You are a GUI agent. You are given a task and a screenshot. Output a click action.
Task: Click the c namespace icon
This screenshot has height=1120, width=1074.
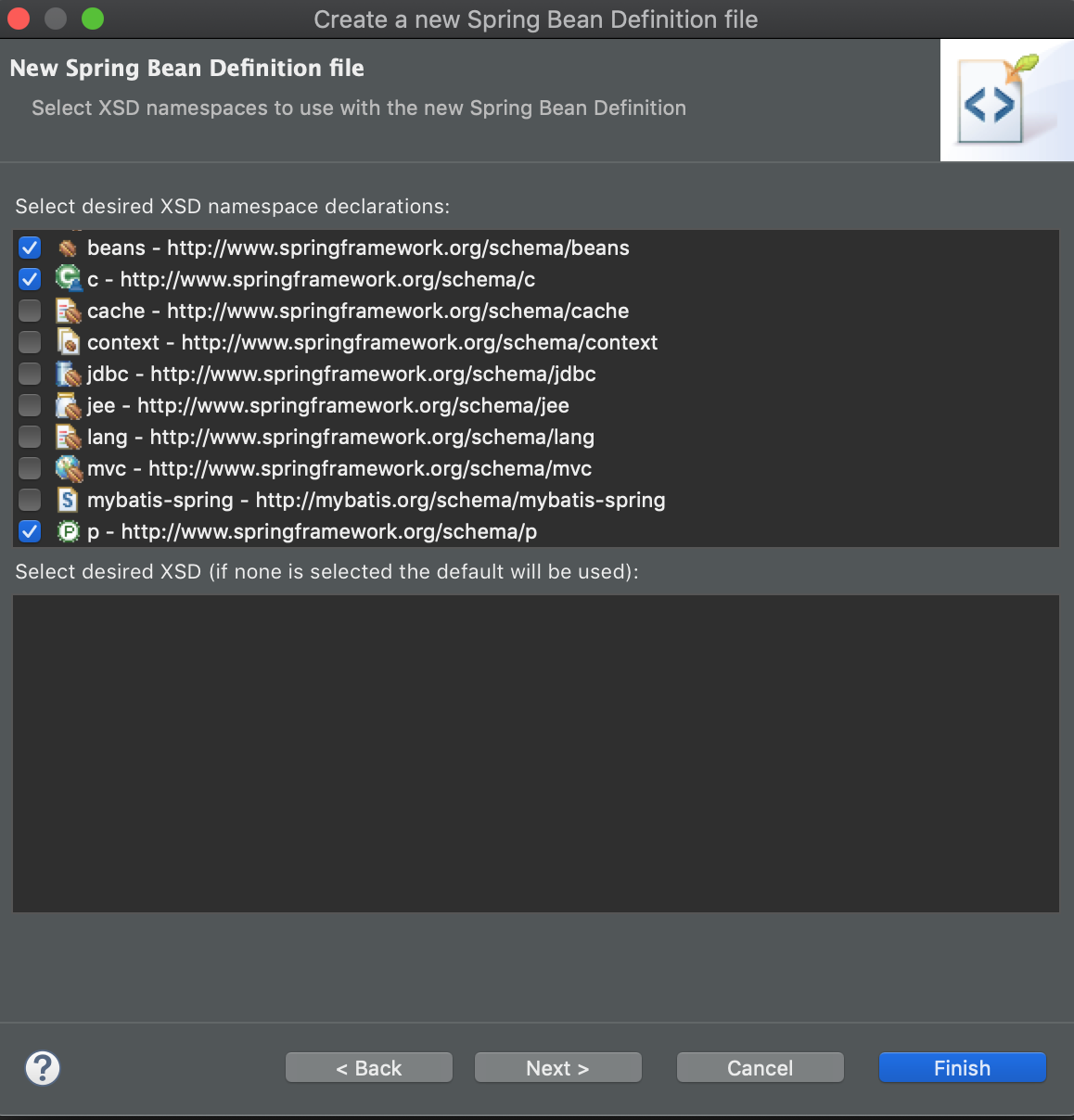68,279
